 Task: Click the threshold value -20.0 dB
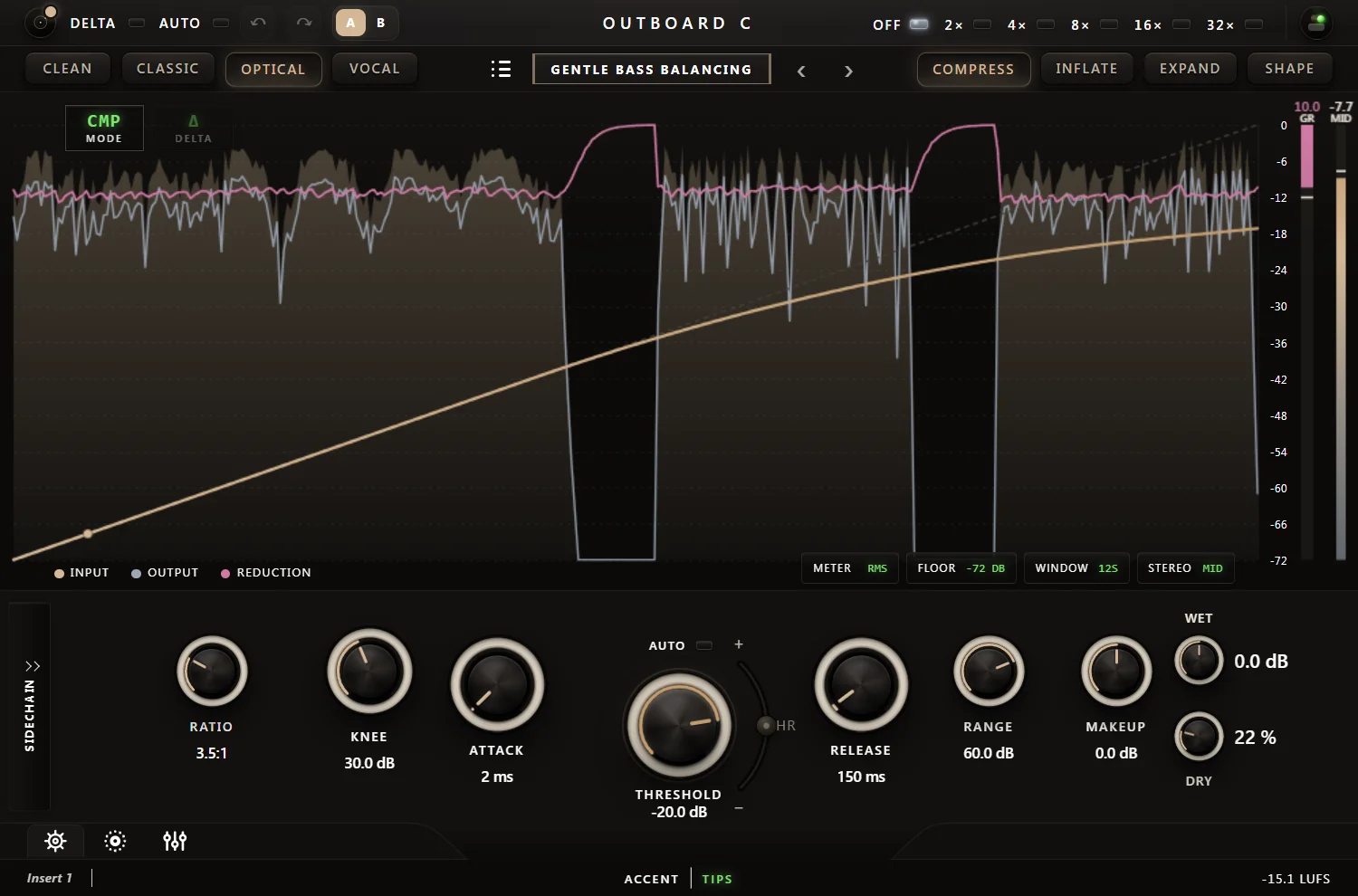[679, 813]
